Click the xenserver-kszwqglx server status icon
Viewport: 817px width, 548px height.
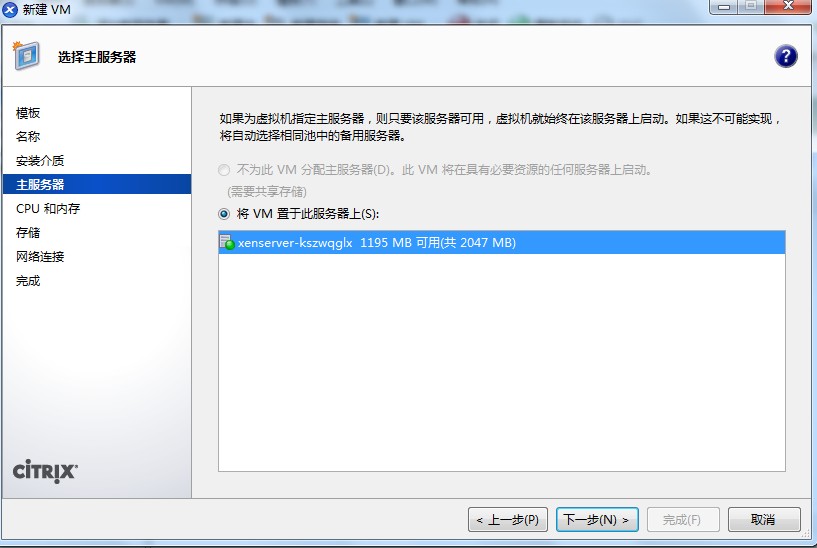click(227, 242)
